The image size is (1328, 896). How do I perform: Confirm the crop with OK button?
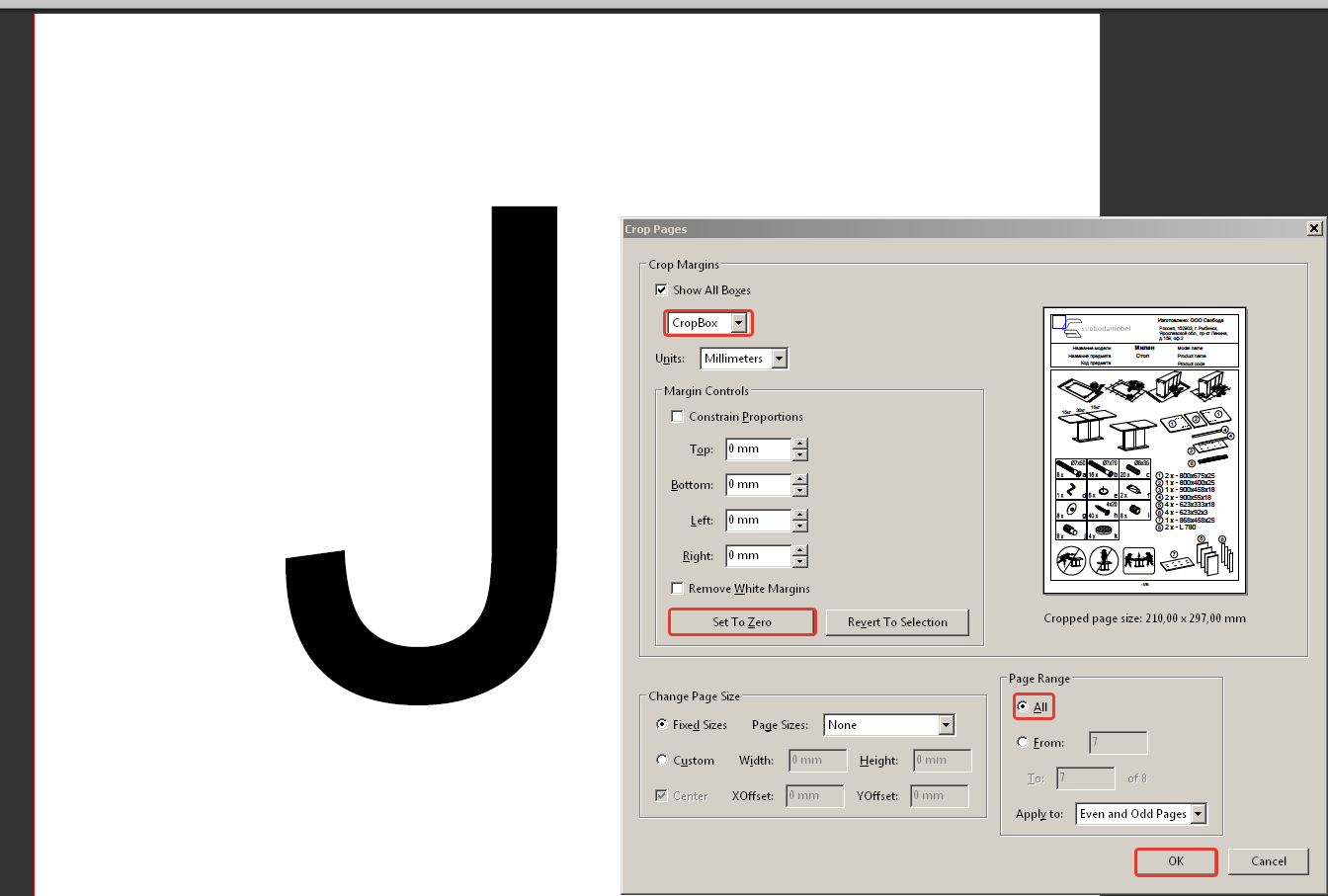tap(1176, 861)
